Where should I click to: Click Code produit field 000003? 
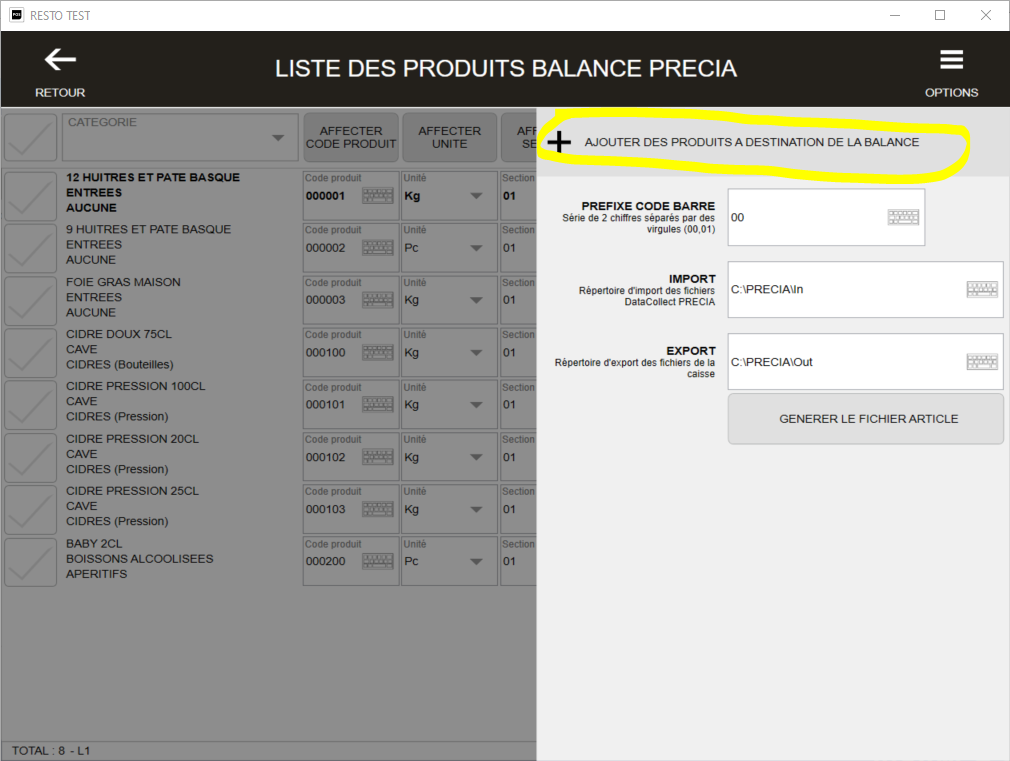point(350,300)
